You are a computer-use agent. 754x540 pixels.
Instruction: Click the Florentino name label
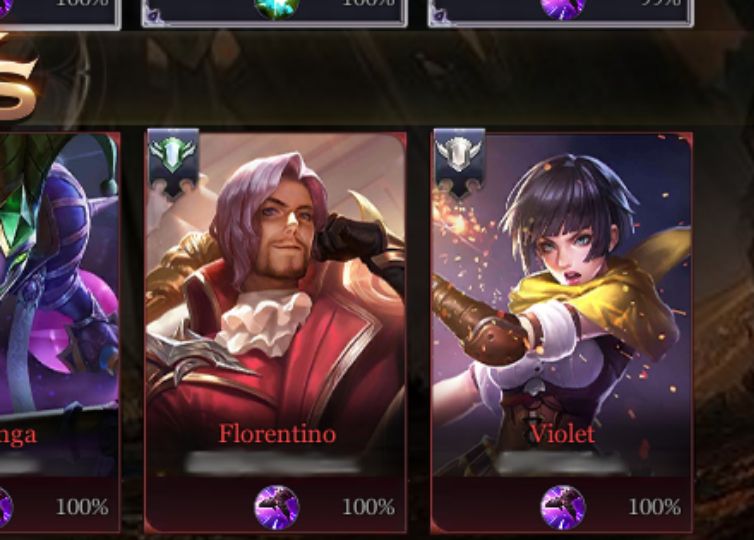coord(277,434)
